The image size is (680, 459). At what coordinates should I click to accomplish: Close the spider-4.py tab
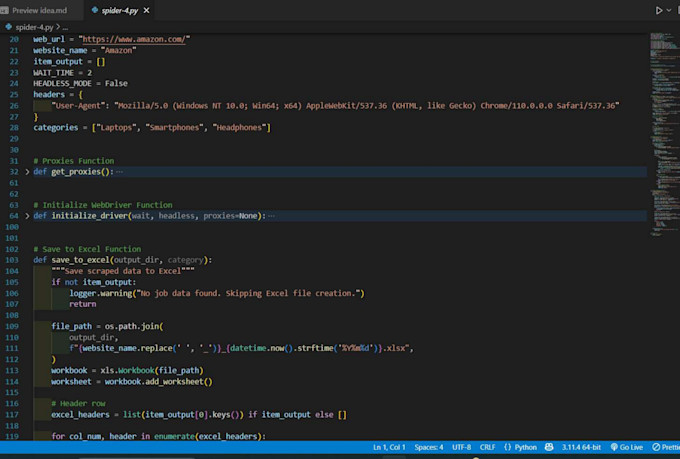(x=147, y=10)
